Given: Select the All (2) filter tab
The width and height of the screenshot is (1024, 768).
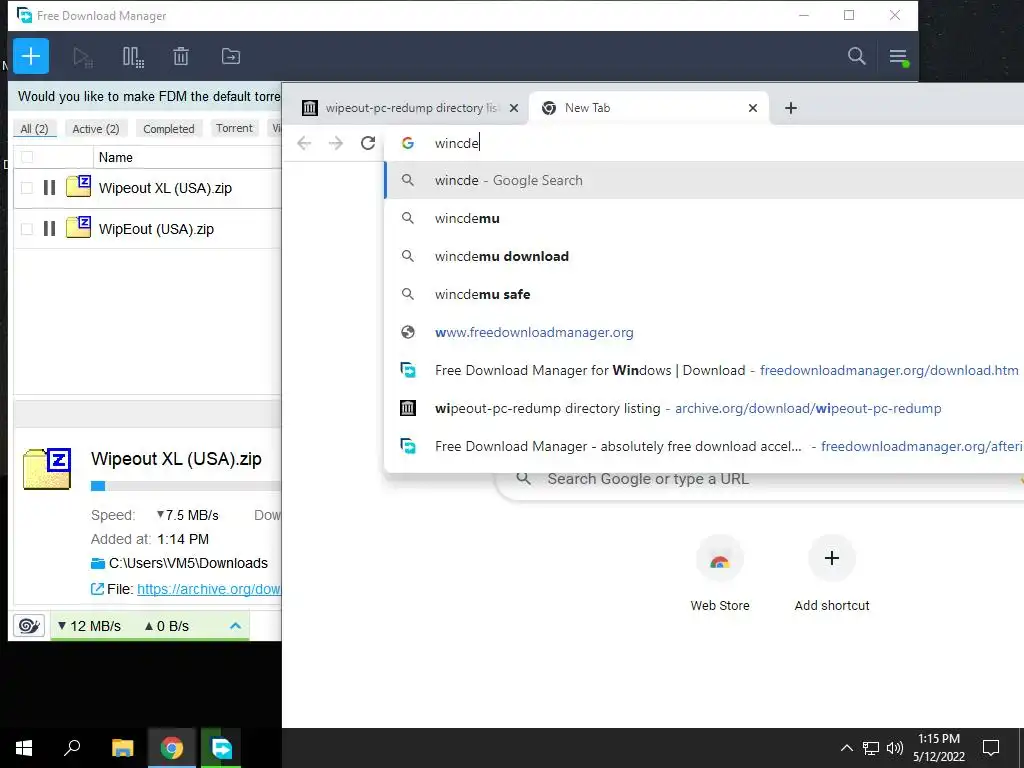Looking at the screenshot, I should 35,129.
